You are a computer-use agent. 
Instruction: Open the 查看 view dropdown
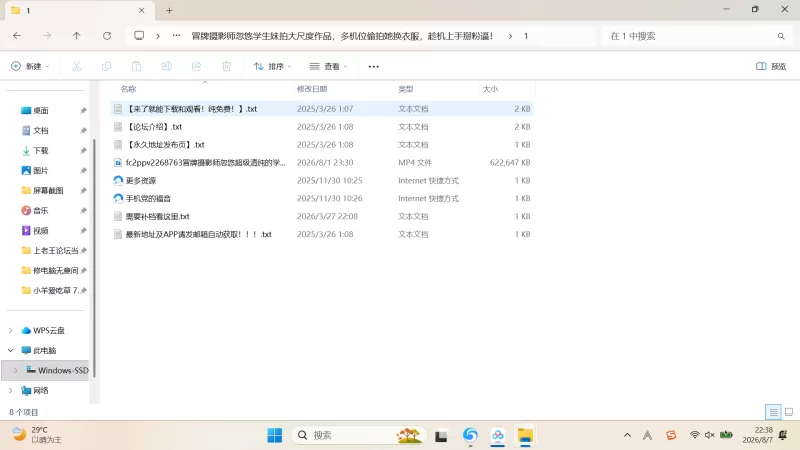point(329,66)
